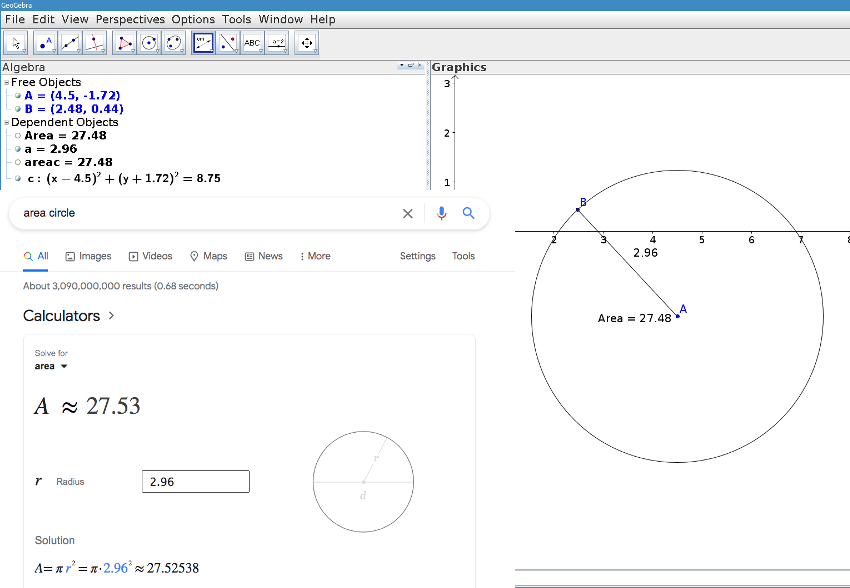Switch to the Images search tab

point(88,256)
